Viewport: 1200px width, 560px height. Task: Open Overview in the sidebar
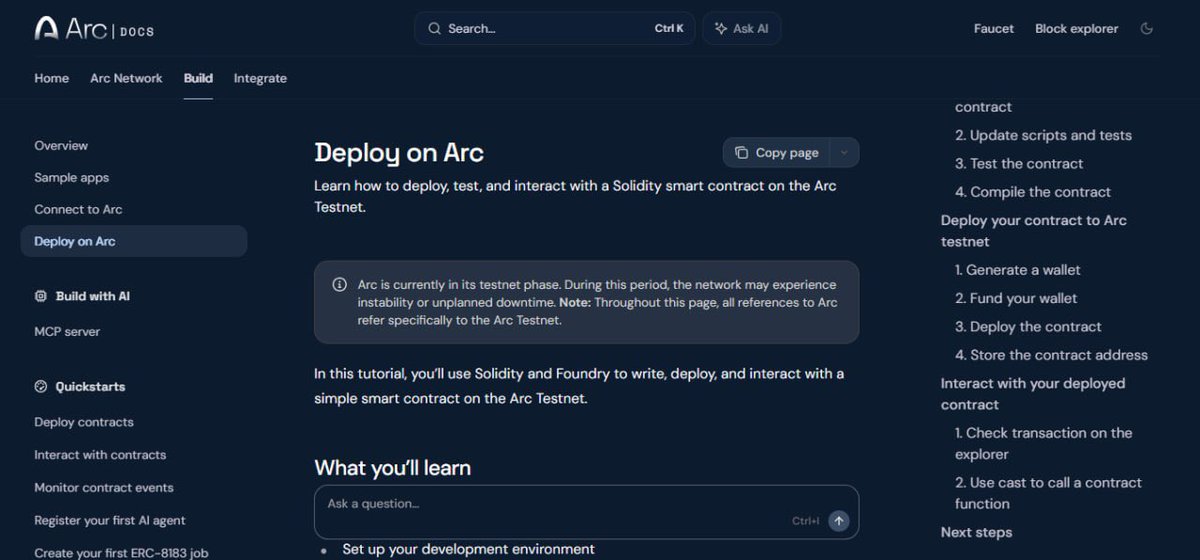(x=61, y=146)
